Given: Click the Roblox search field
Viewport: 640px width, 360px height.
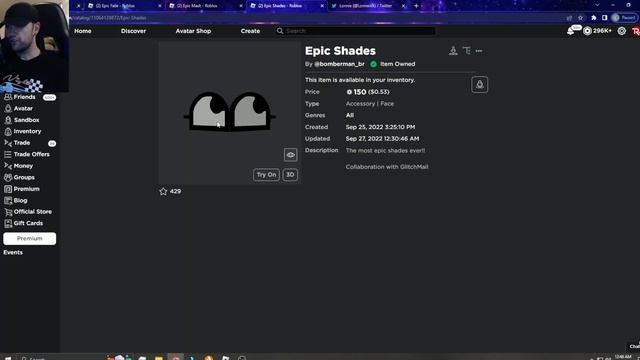Looking at the screenshot, I should coord(355,31).
